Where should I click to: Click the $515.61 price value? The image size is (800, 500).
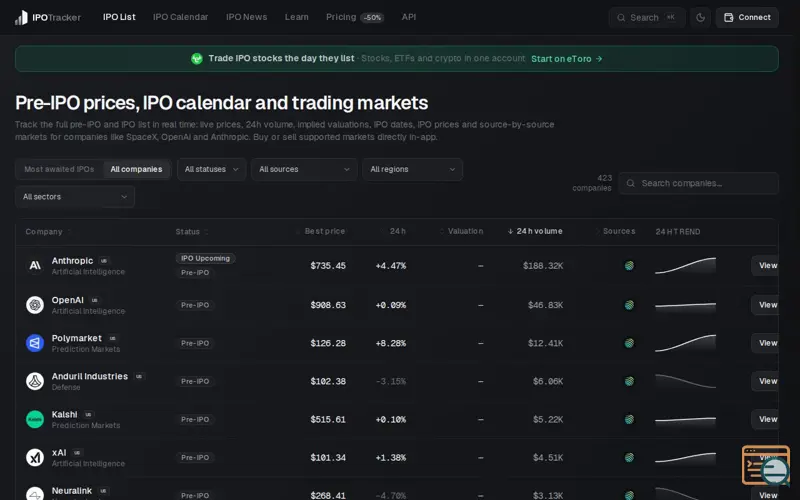[328, 419]
